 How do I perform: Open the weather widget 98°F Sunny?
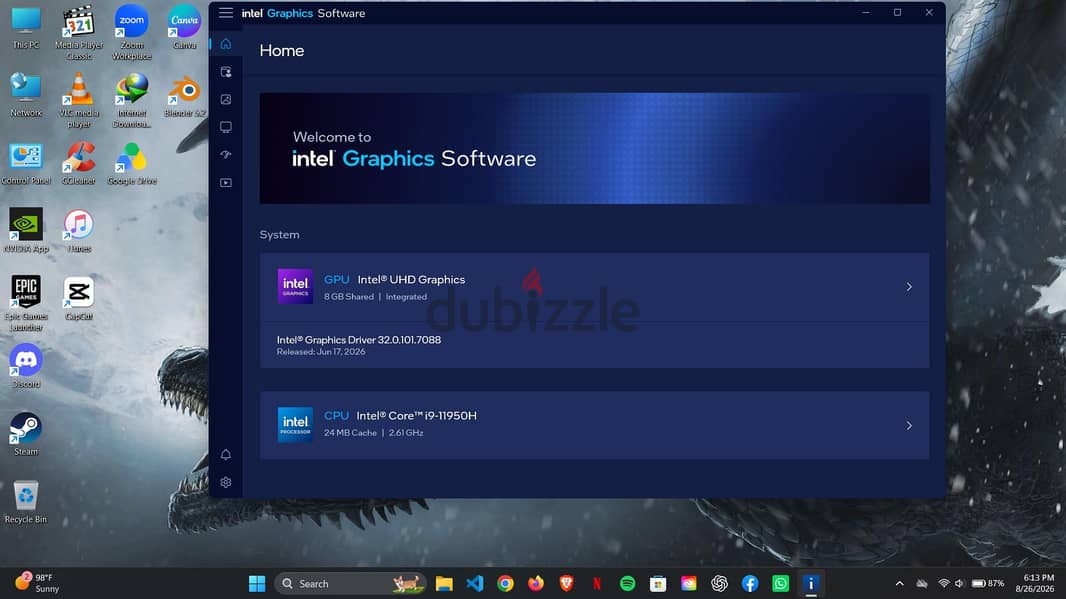[x=38, y=583]
